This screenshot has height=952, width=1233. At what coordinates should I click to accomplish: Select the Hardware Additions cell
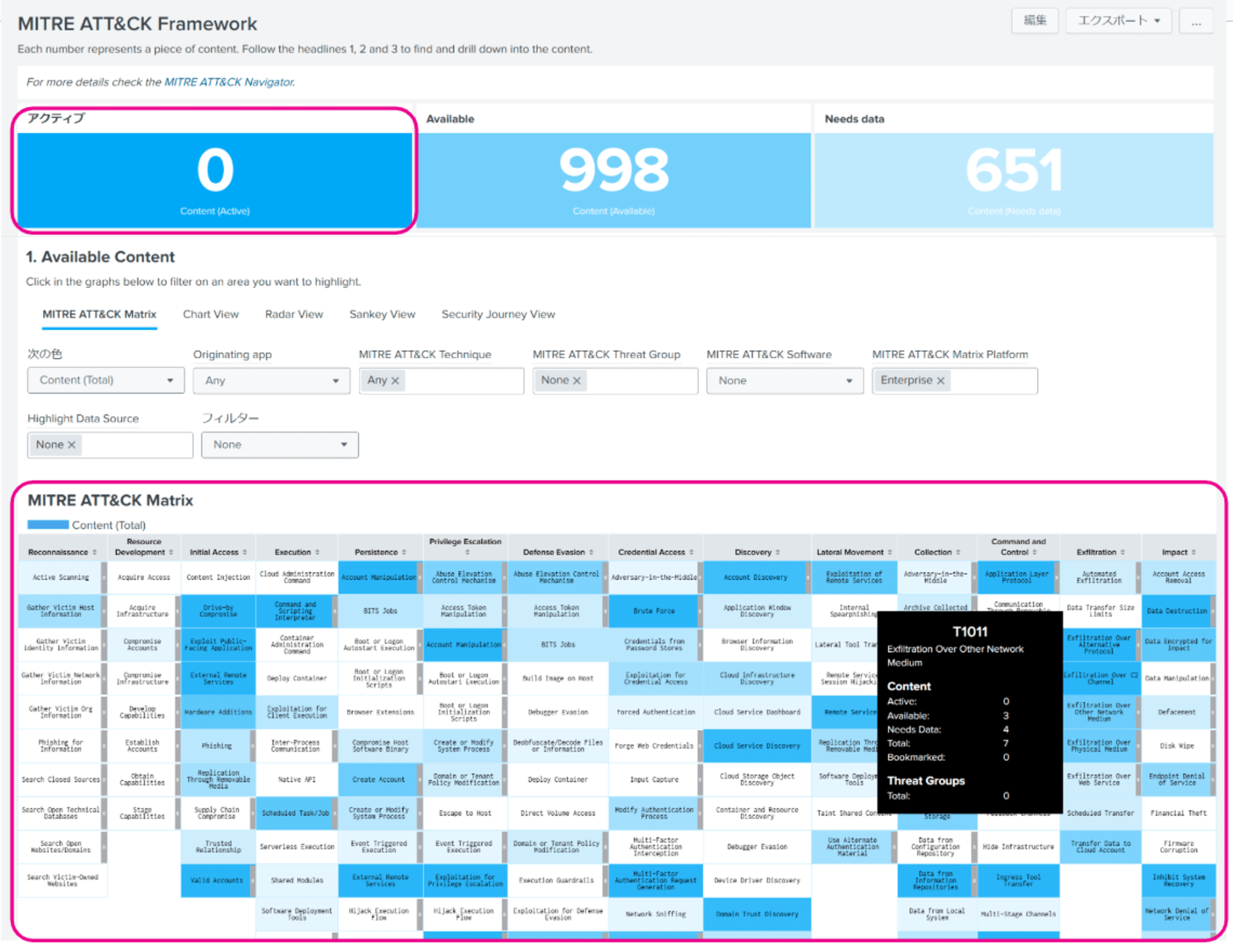point(218,712)
